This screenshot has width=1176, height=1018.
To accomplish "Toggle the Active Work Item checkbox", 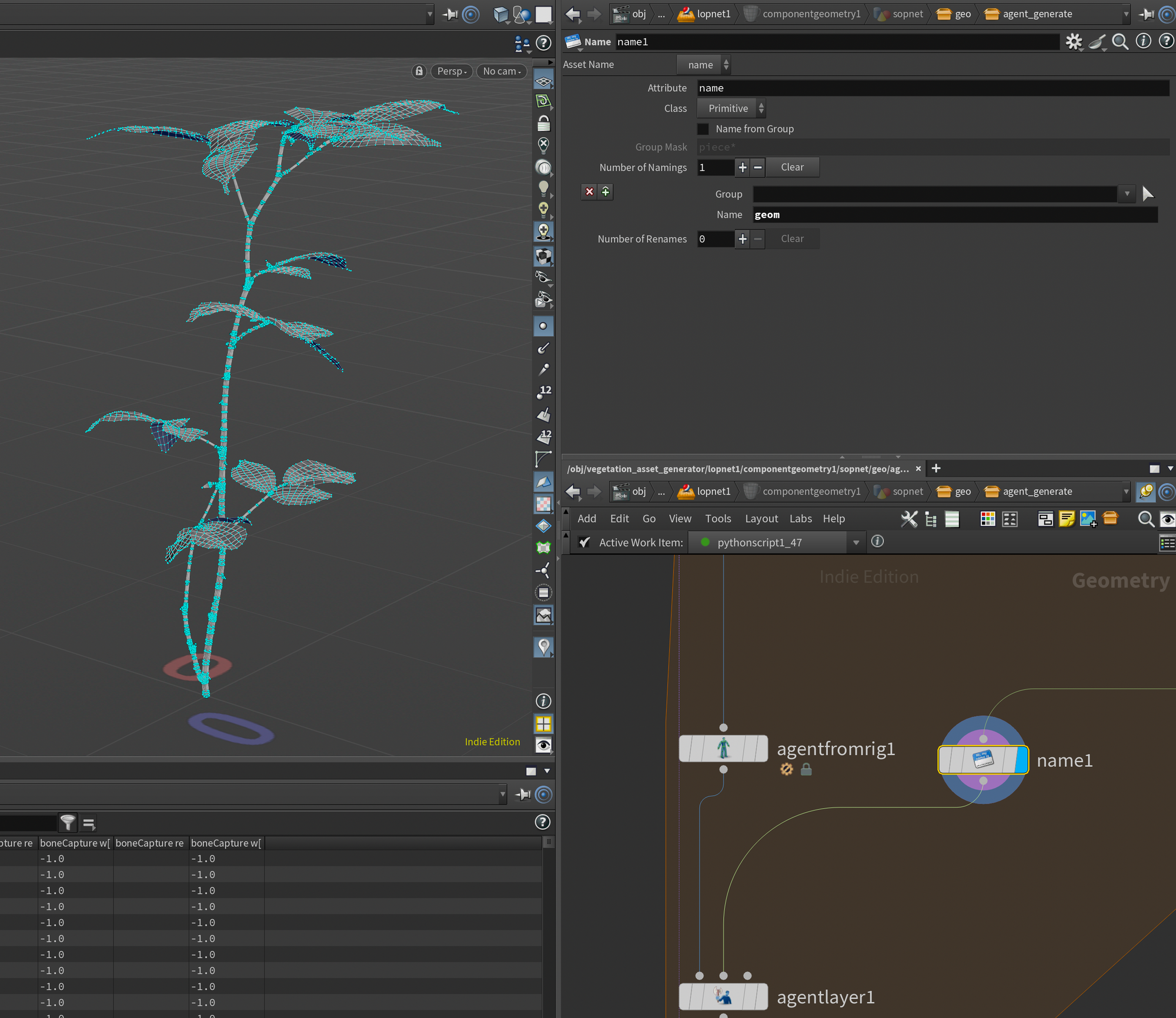I will [x=584, y=542].
